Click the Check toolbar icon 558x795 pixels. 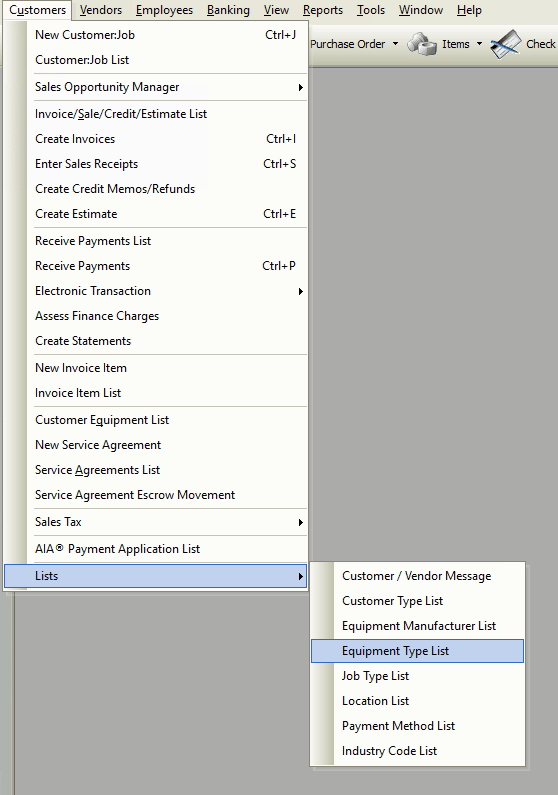tap(505, 44)
